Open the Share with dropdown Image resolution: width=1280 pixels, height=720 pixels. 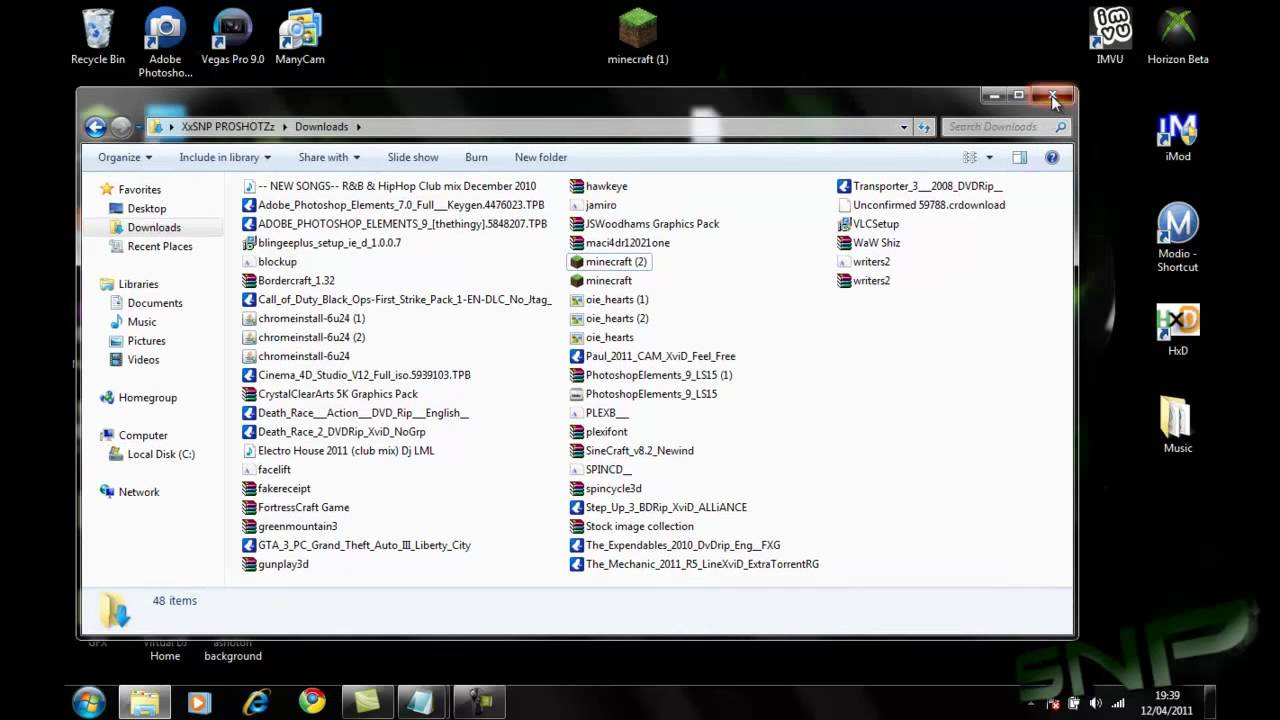(329, 157)
